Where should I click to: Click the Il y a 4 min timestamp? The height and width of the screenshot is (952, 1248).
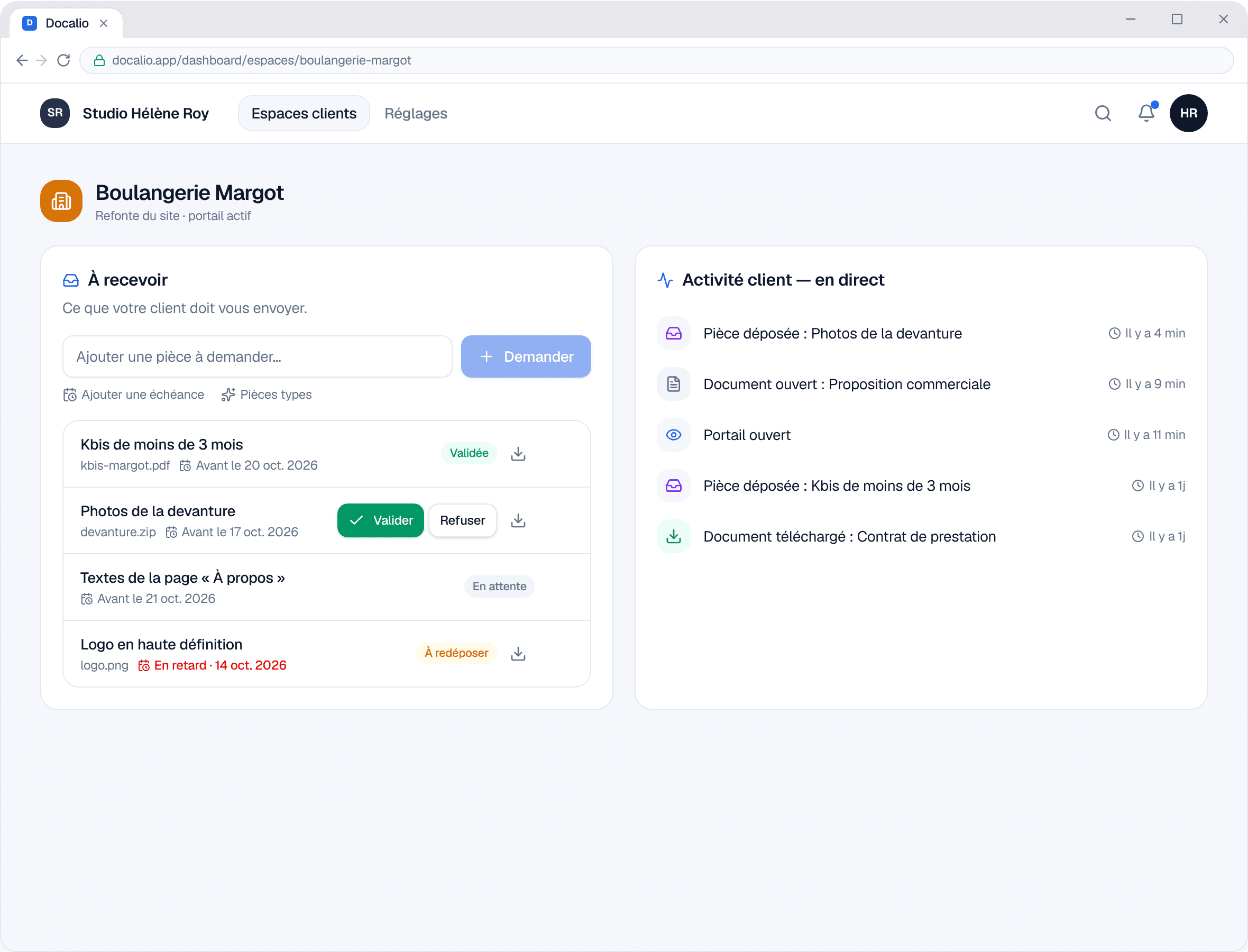tap(1146, 333)
